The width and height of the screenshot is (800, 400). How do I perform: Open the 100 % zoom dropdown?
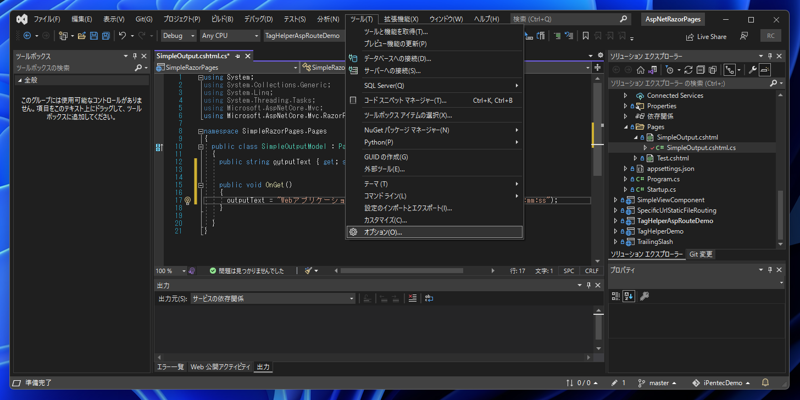tap(171, 271)
